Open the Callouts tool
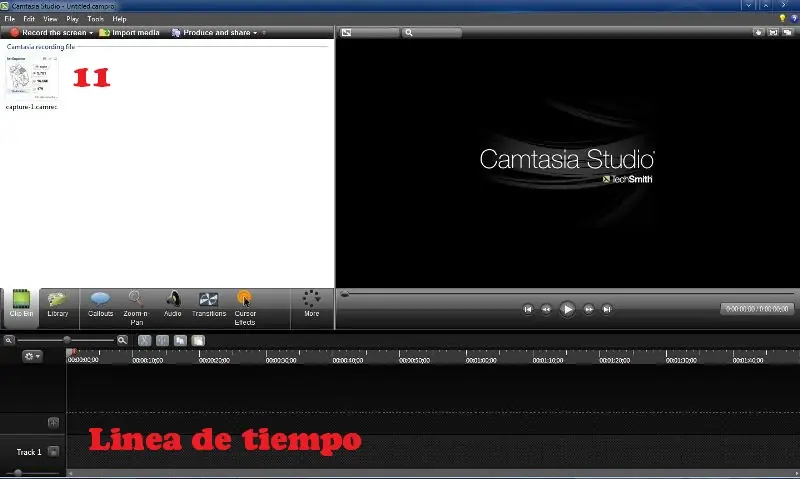This screenshot has width=800, height=479. (x=100, y=305)
